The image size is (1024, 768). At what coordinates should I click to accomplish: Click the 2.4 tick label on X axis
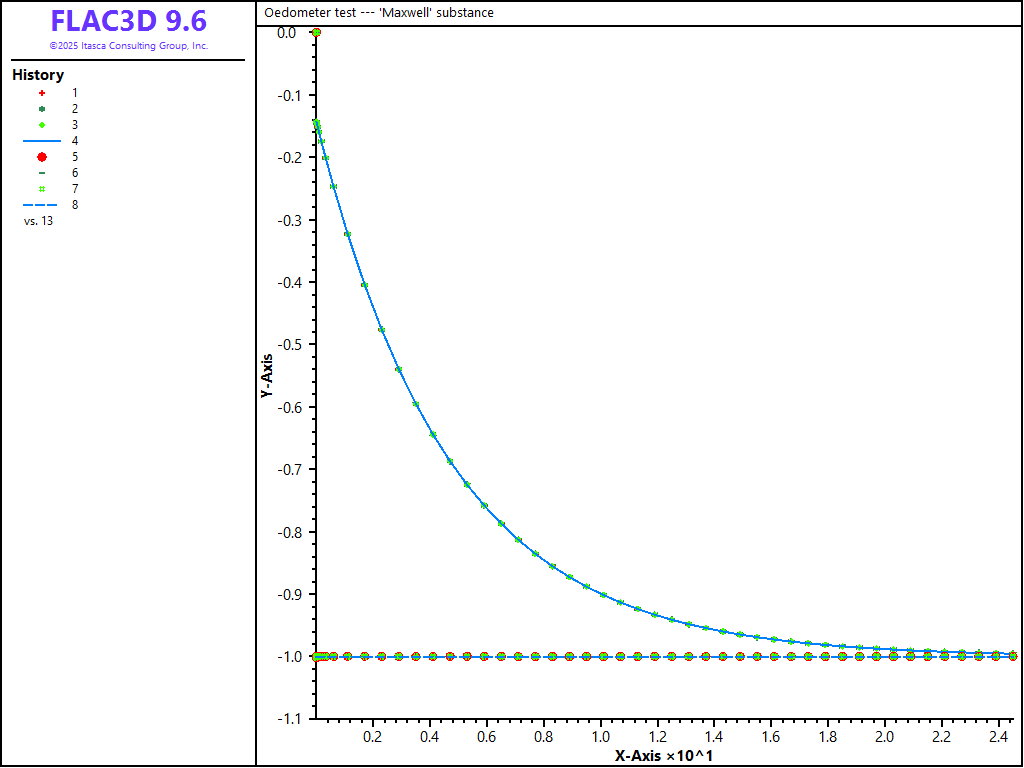tap(998, 737)
